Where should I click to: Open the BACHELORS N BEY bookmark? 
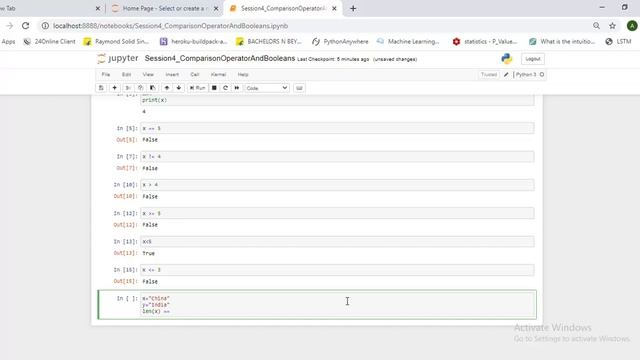pos(269,42)
